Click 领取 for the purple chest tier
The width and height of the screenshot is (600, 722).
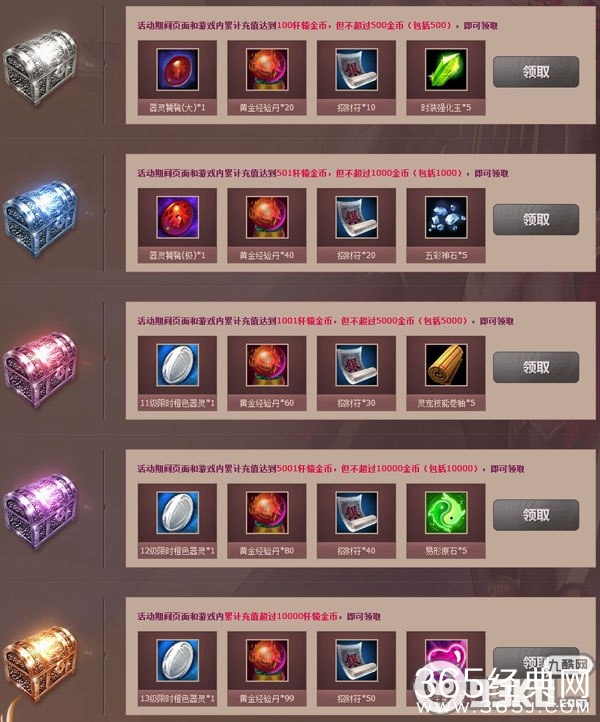click(x=536, y=515)
